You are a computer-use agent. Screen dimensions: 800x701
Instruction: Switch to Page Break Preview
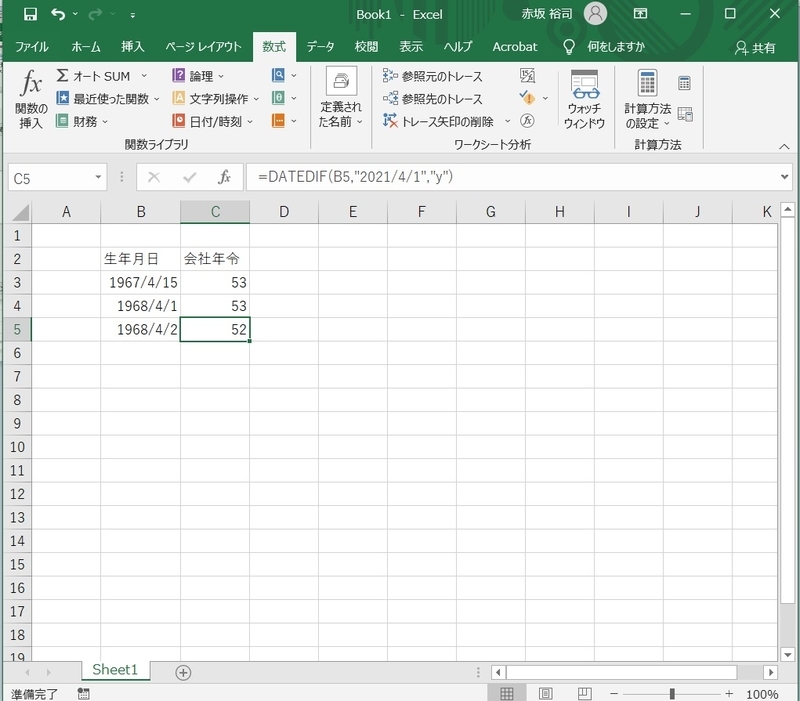(585, 693)
